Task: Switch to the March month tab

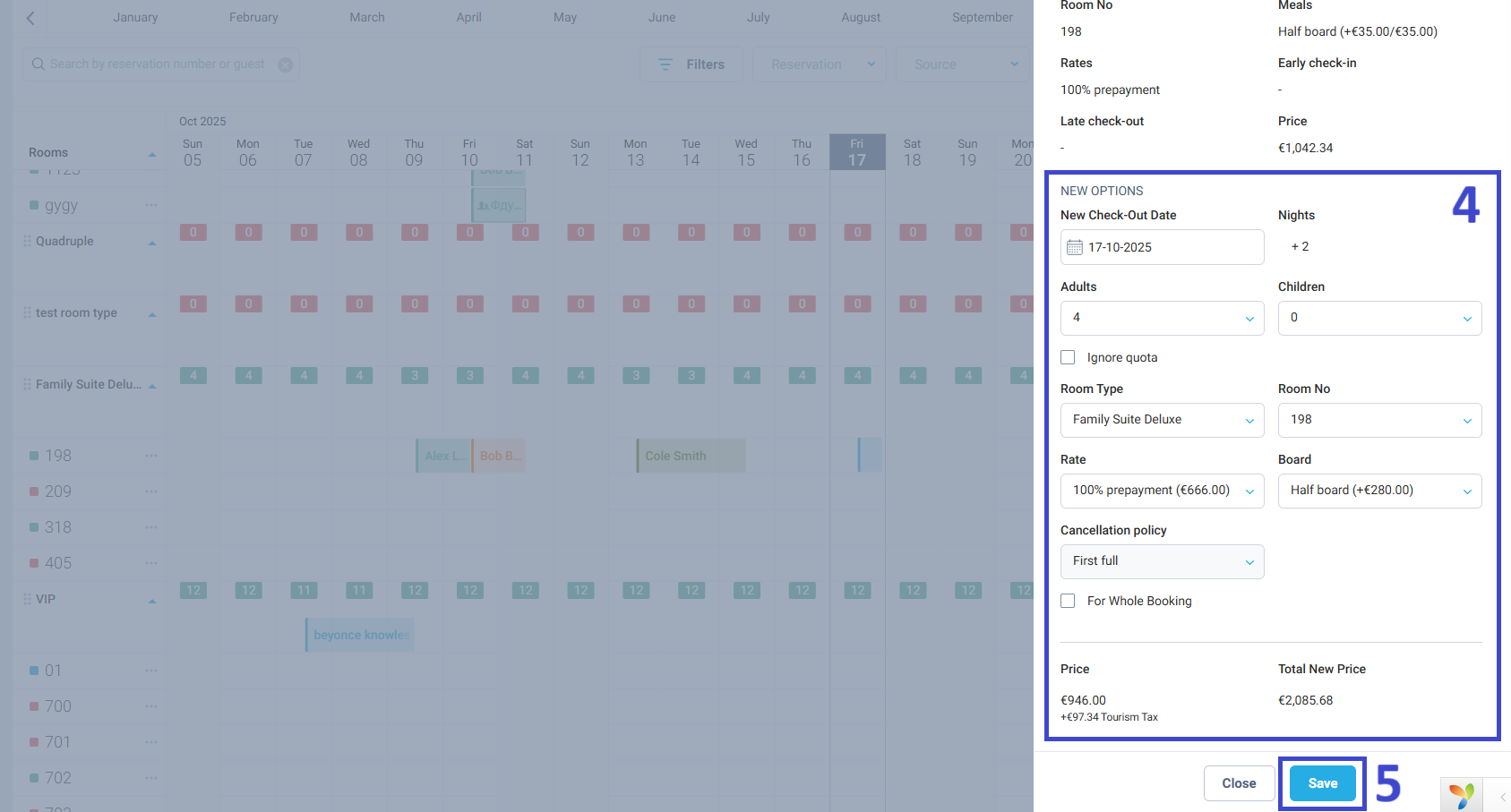Action: (366, 17)
